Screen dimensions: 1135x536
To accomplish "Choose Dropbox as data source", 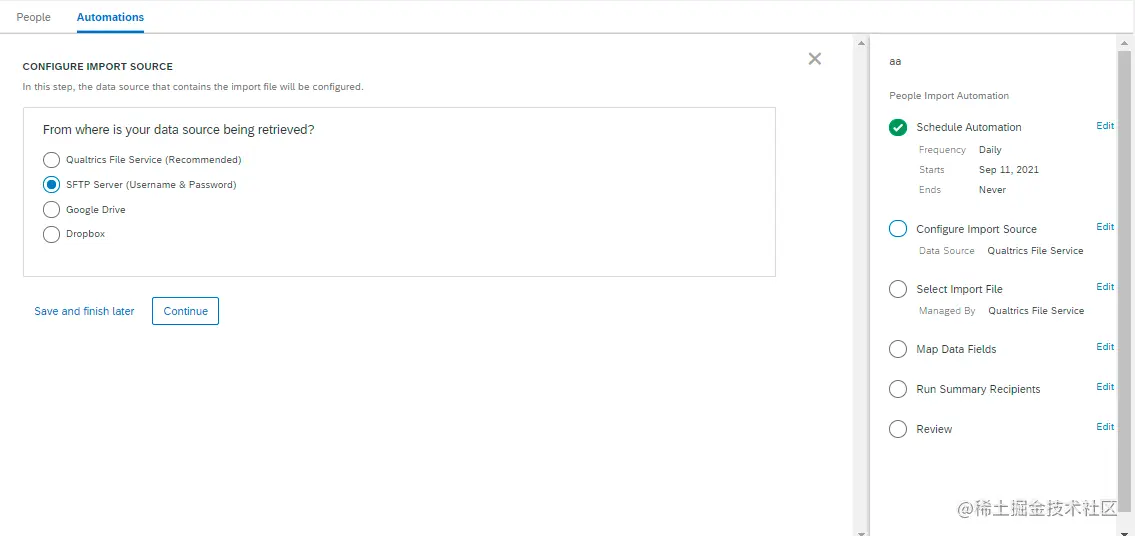I will [x=51, y=234].
